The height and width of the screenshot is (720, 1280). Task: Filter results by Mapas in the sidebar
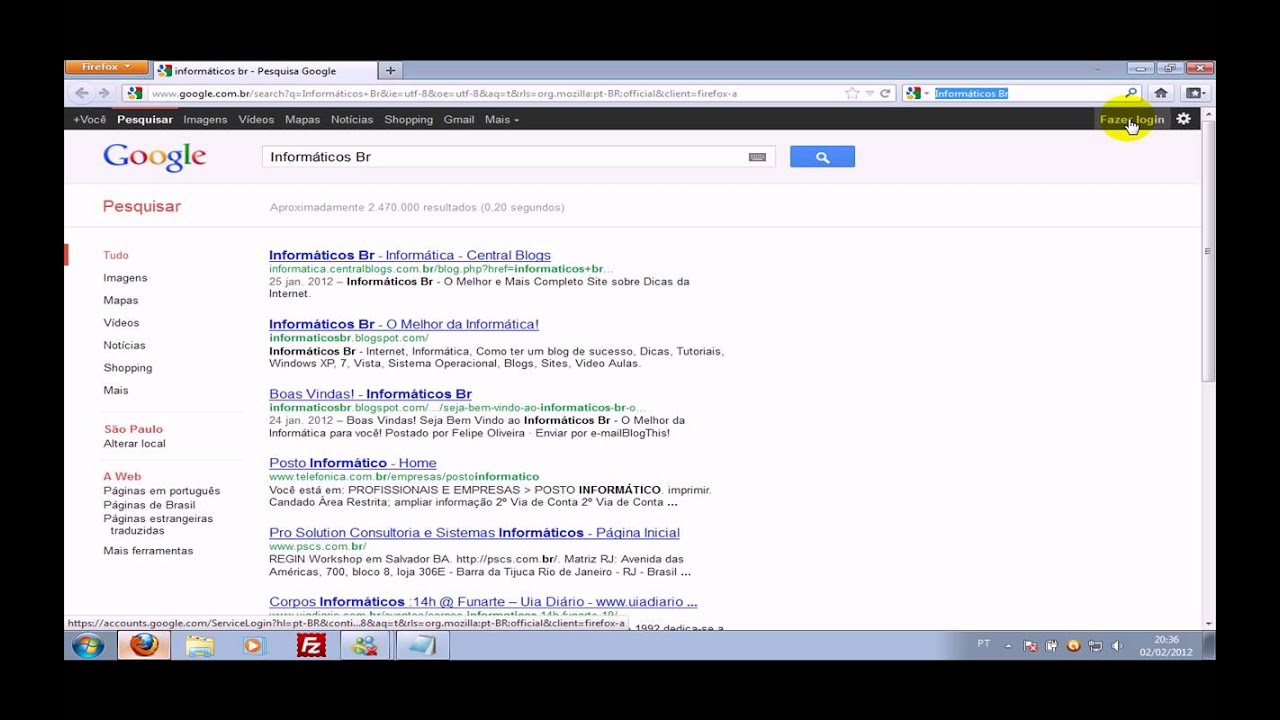coord(121,300)
